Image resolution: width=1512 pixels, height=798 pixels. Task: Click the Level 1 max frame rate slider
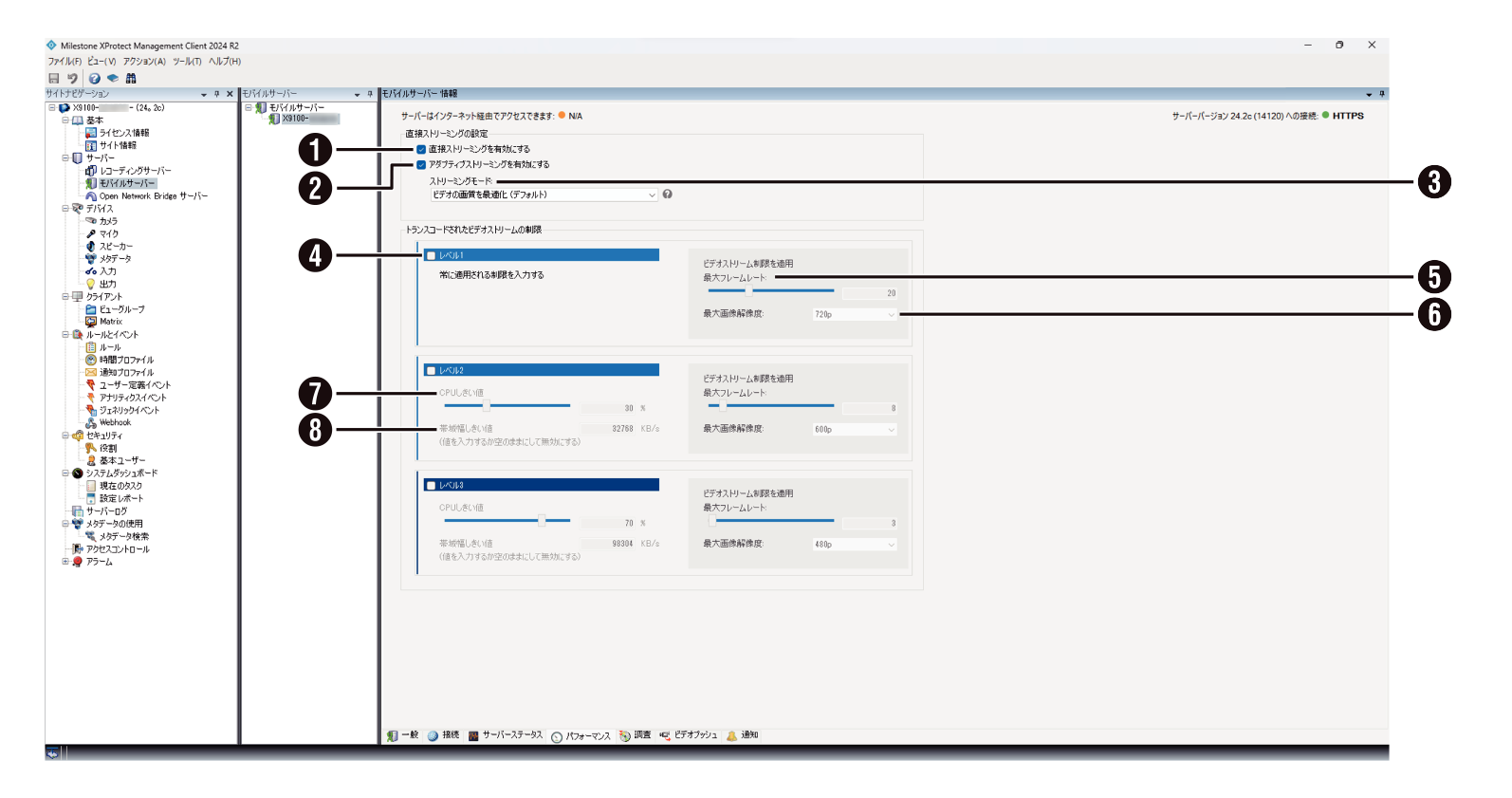[x=771, y=291]
